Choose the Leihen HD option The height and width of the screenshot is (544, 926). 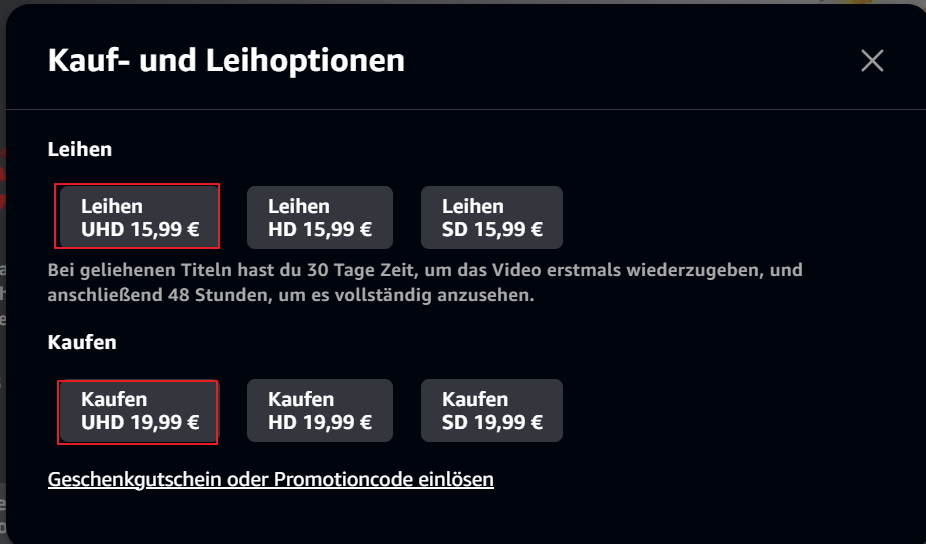(319, 217)
